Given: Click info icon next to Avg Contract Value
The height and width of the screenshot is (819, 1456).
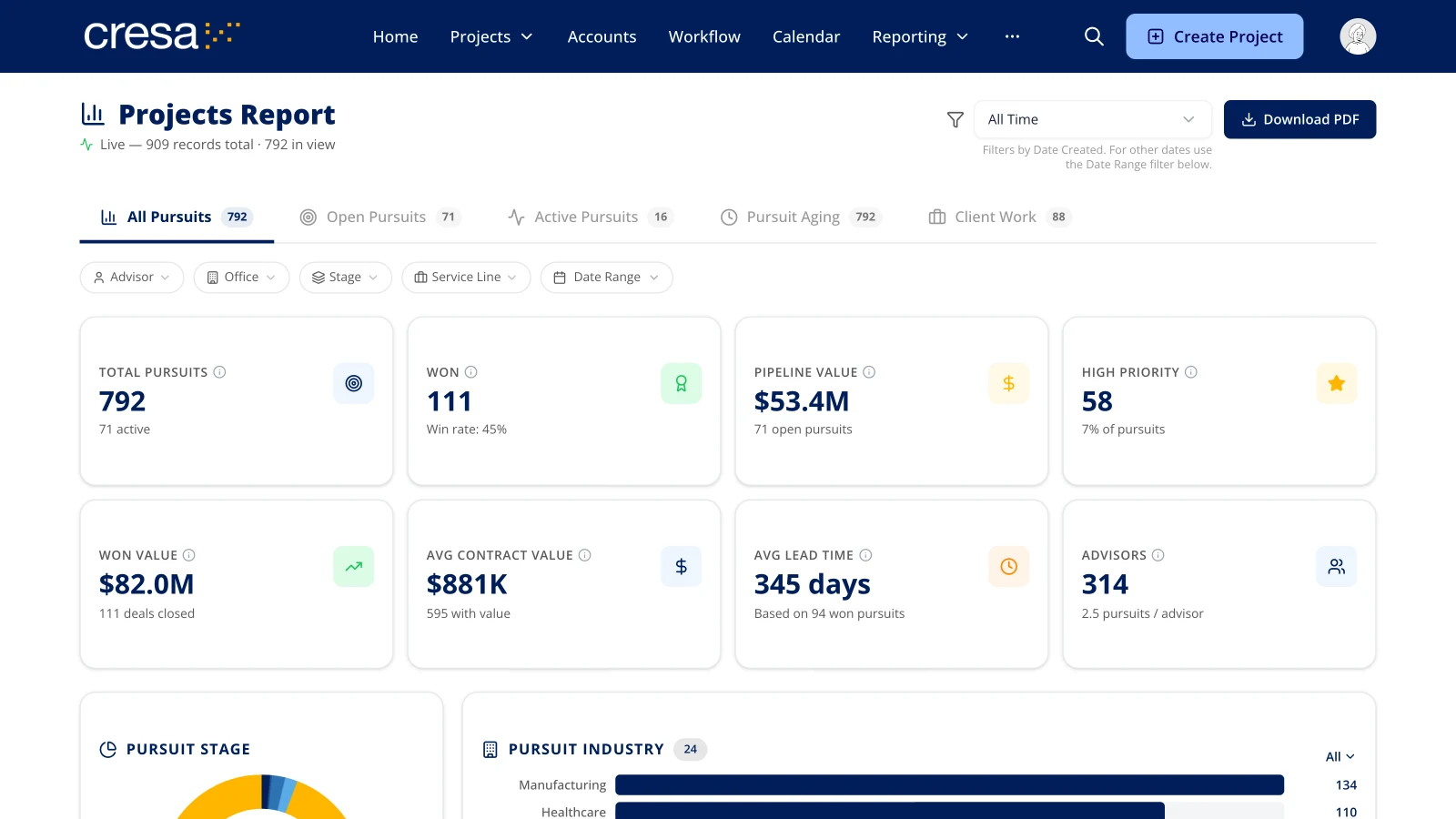Looking at the screenshot, I should coord(585,555).
